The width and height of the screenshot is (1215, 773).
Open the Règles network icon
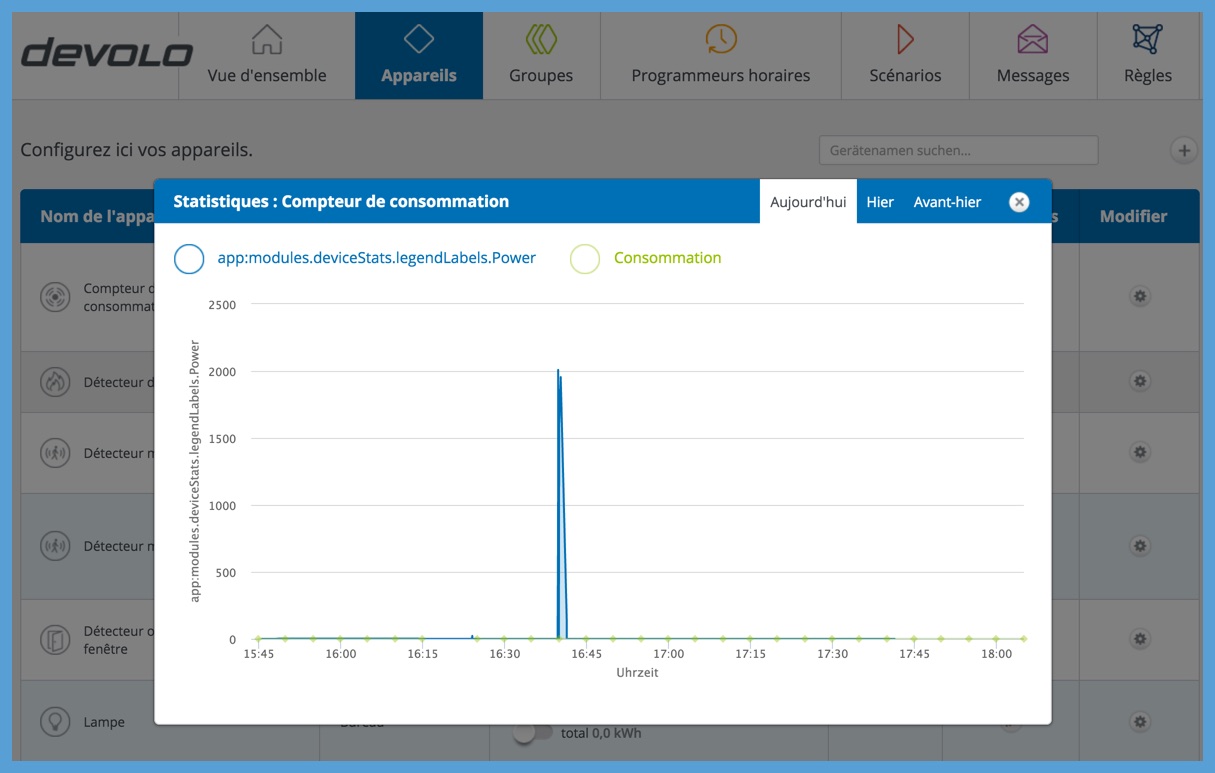pyautogui.click(x=1147, y=40)
